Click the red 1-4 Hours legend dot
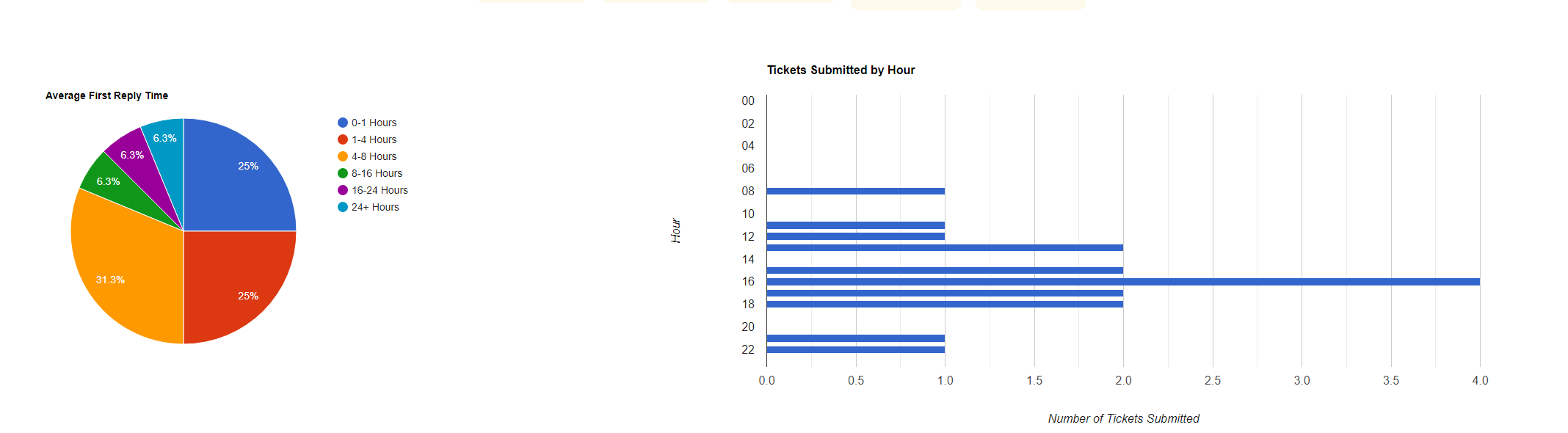 (x=343, y=139)
